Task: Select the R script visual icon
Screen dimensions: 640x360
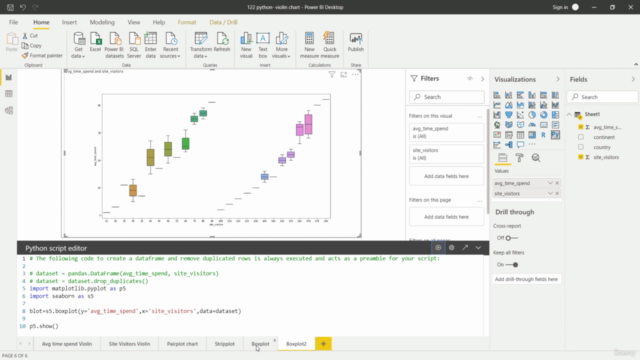Action: pyautogui.click(x=543, y=135)
